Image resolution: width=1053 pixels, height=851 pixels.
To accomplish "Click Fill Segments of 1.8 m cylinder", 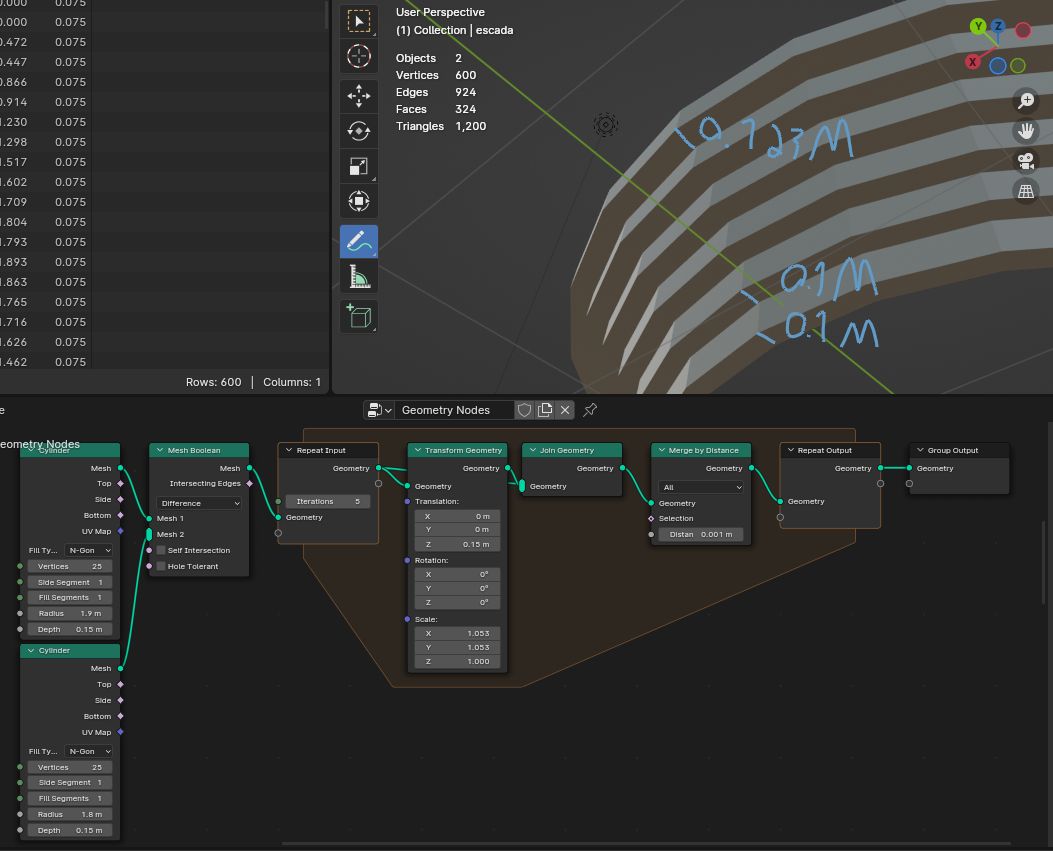I will point(70,799).
